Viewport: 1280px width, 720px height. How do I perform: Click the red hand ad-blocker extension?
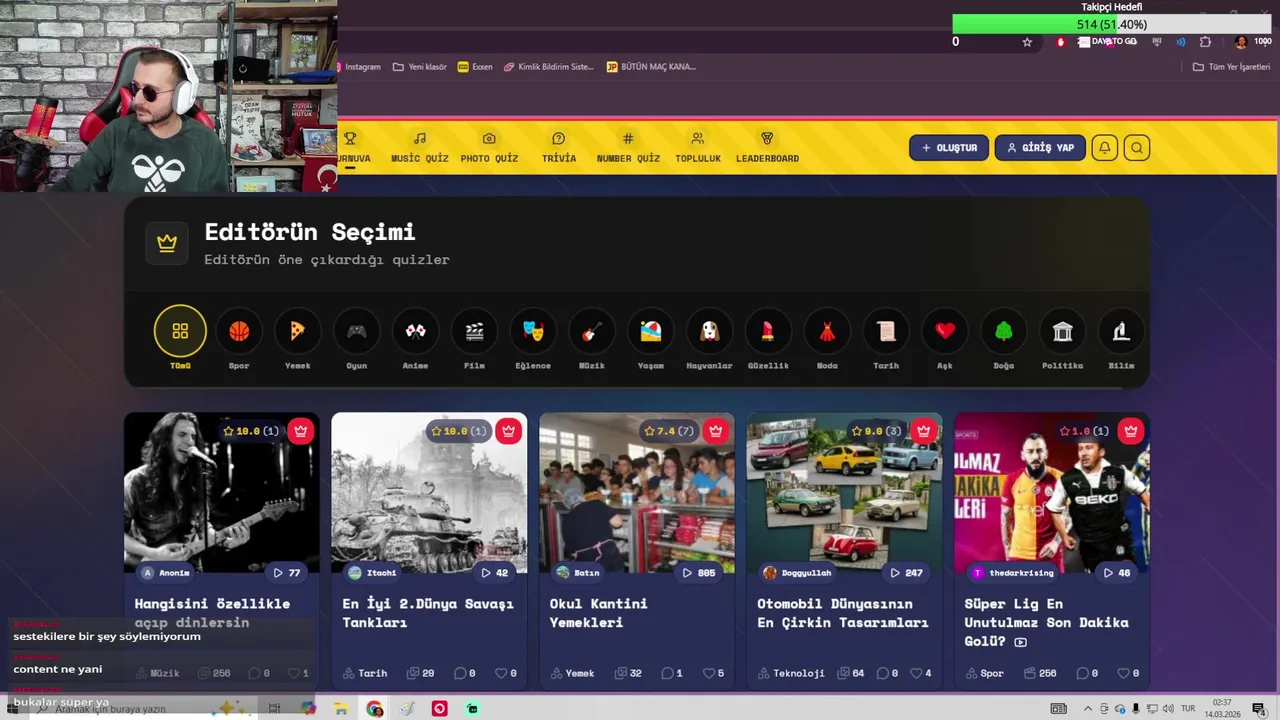(x=1061, y=42)
